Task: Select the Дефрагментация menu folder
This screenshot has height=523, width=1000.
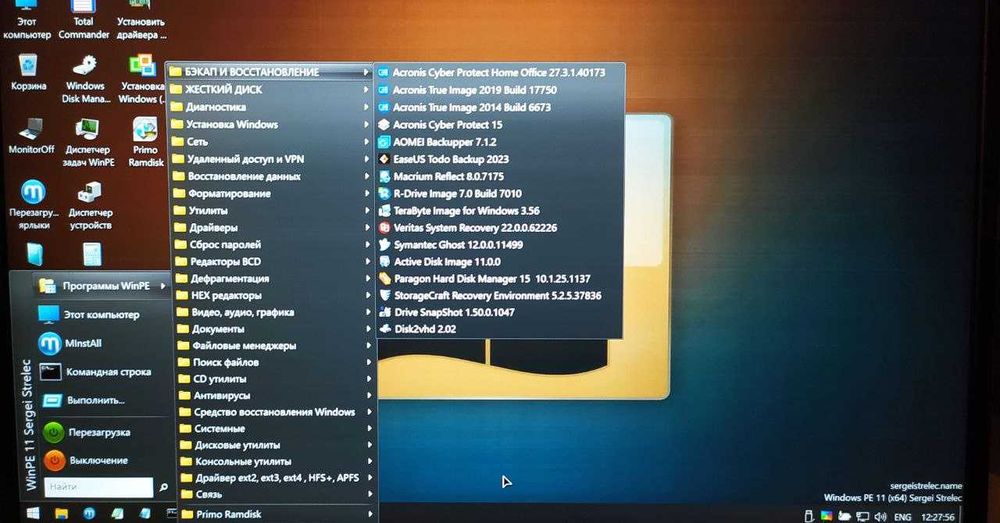Action: (273, 279)
